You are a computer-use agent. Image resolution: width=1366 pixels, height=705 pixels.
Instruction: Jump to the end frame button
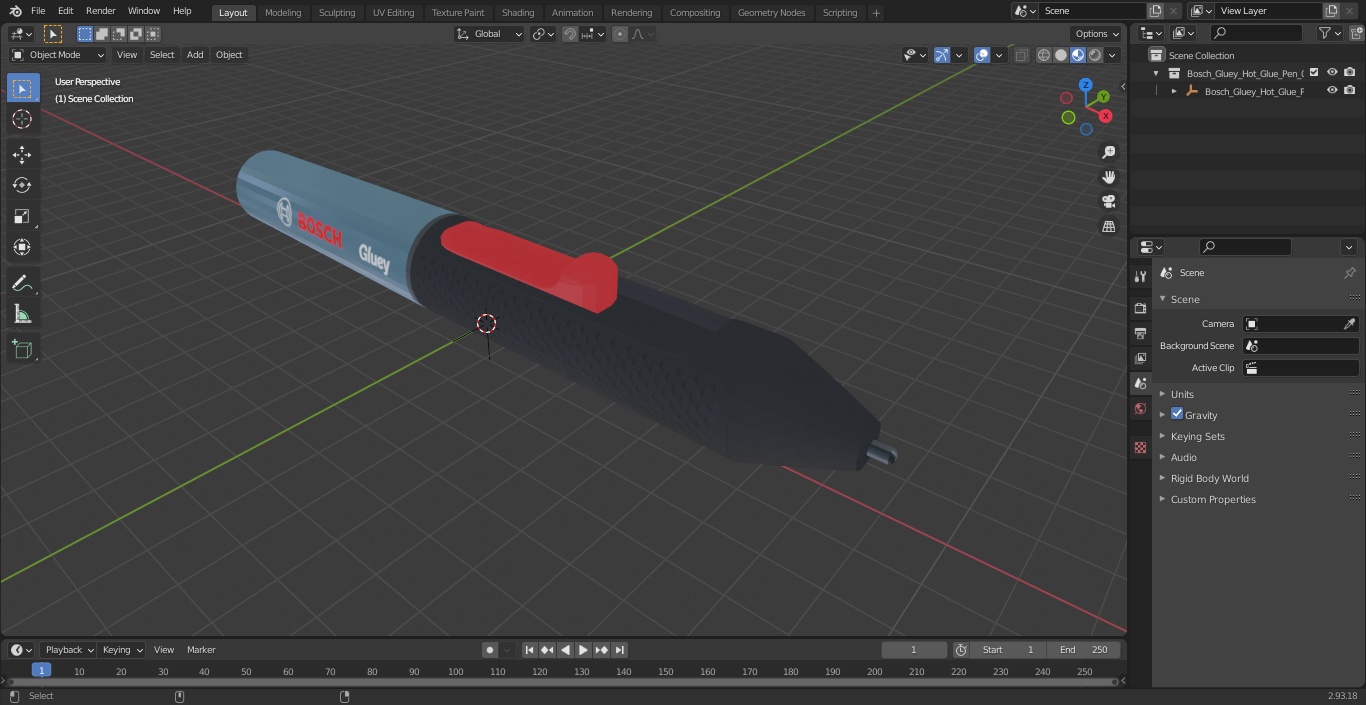click(x=620, y=650)
